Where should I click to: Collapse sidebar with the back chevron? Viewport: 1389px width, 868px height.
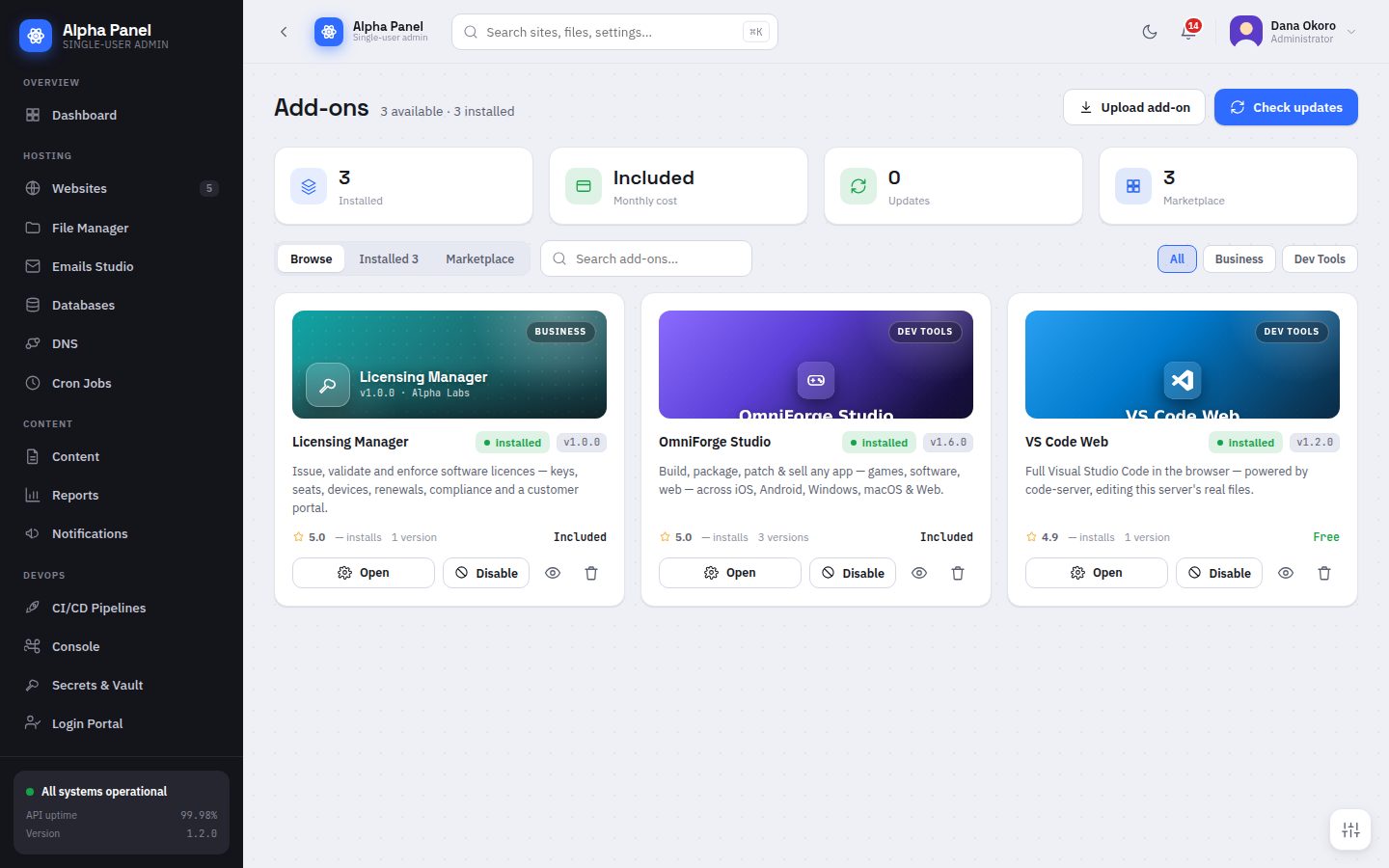[x=284, y=32]
